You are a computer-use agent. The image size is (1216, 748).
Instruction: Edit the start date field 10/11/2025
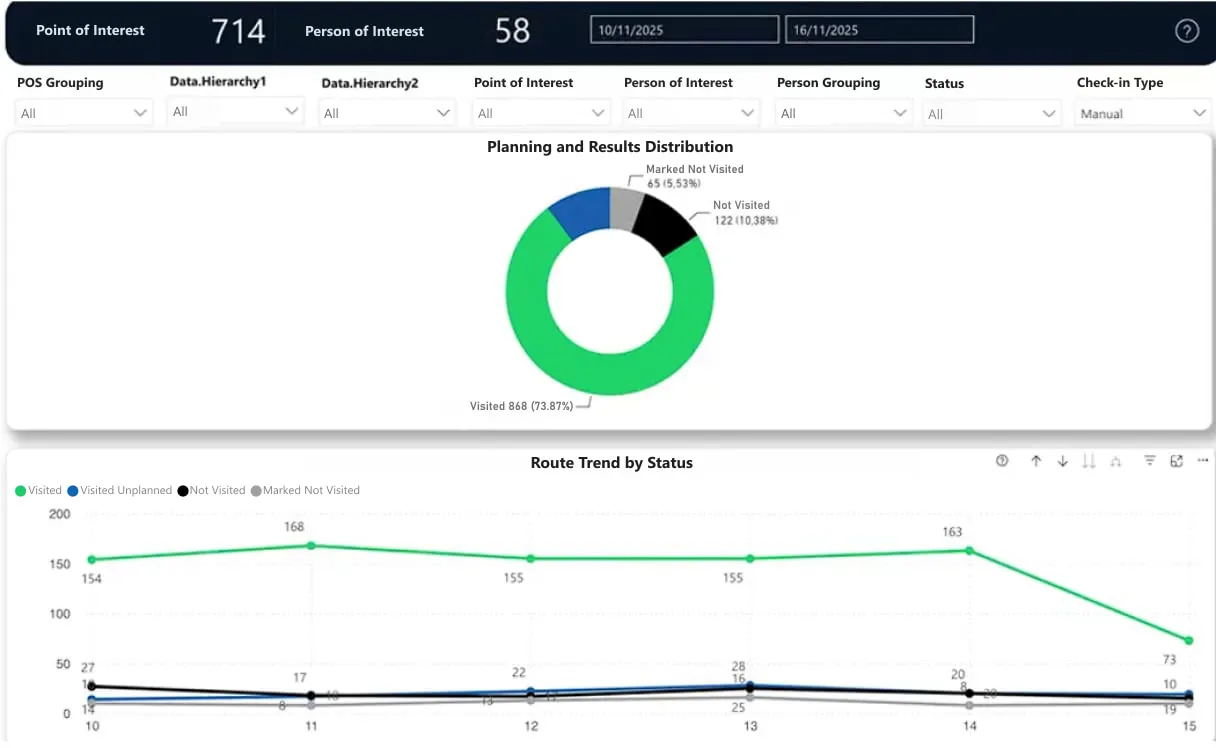tap(684, 30)
